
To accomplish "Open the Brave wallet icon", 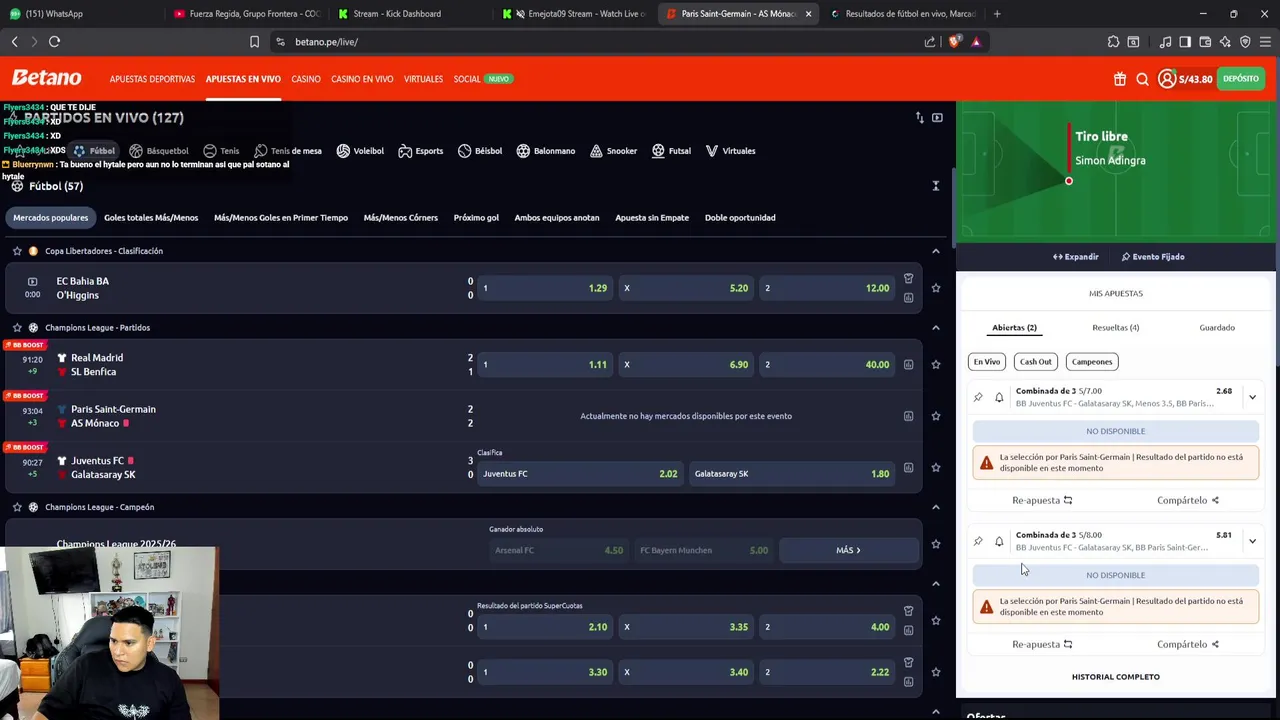I will pyautogui.click(x=1205, y=42).
